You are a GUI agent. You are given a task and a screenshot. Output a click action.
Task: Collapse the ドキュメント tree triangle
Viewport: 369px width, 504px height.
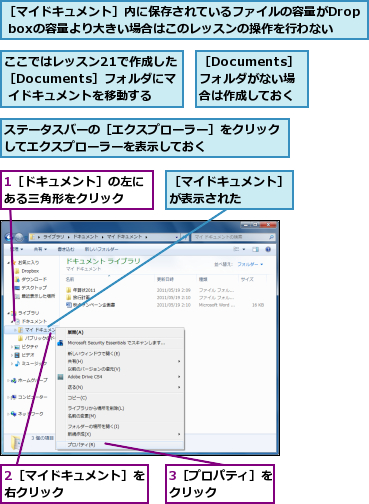click(13, 321)
